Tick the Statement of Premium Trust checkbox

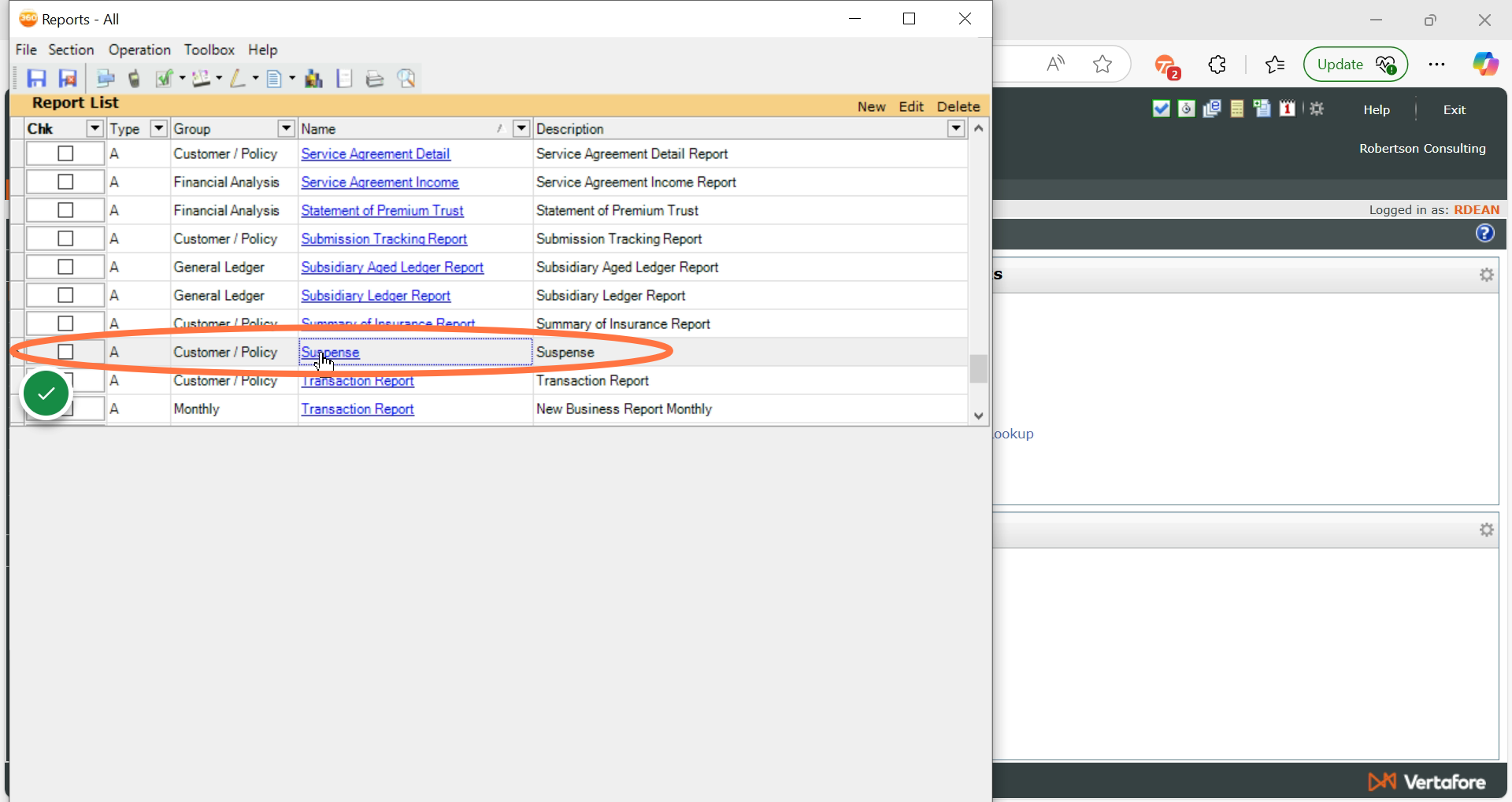click(x=65, y=210)
